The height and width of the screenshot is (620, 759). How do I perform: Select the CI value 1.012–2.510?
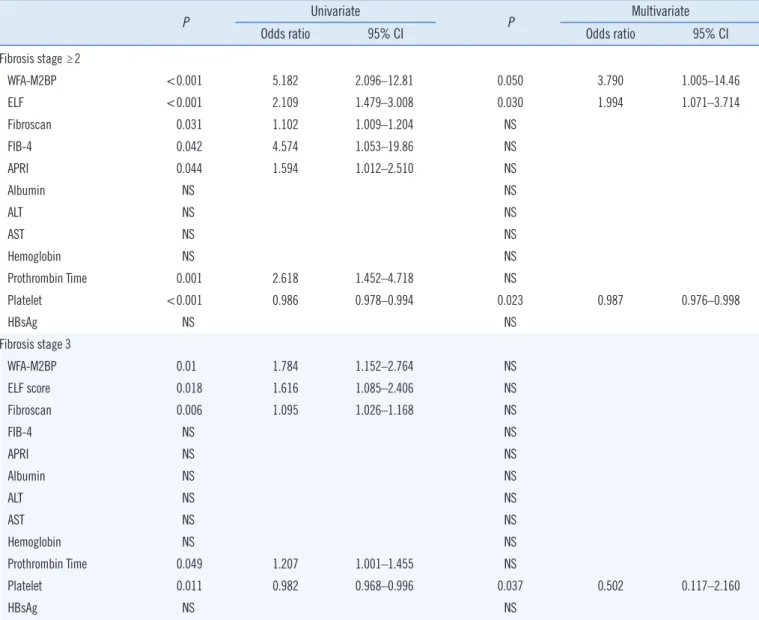384,168
